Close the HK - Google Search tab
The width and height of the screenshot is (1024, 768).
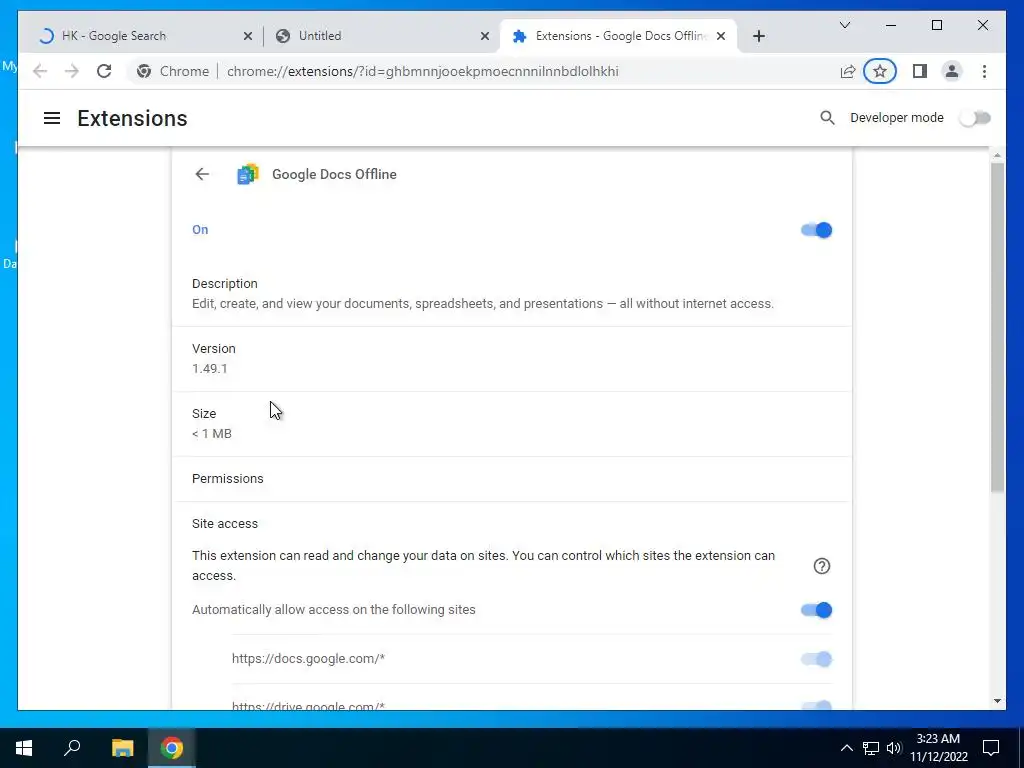pos(248,36)
